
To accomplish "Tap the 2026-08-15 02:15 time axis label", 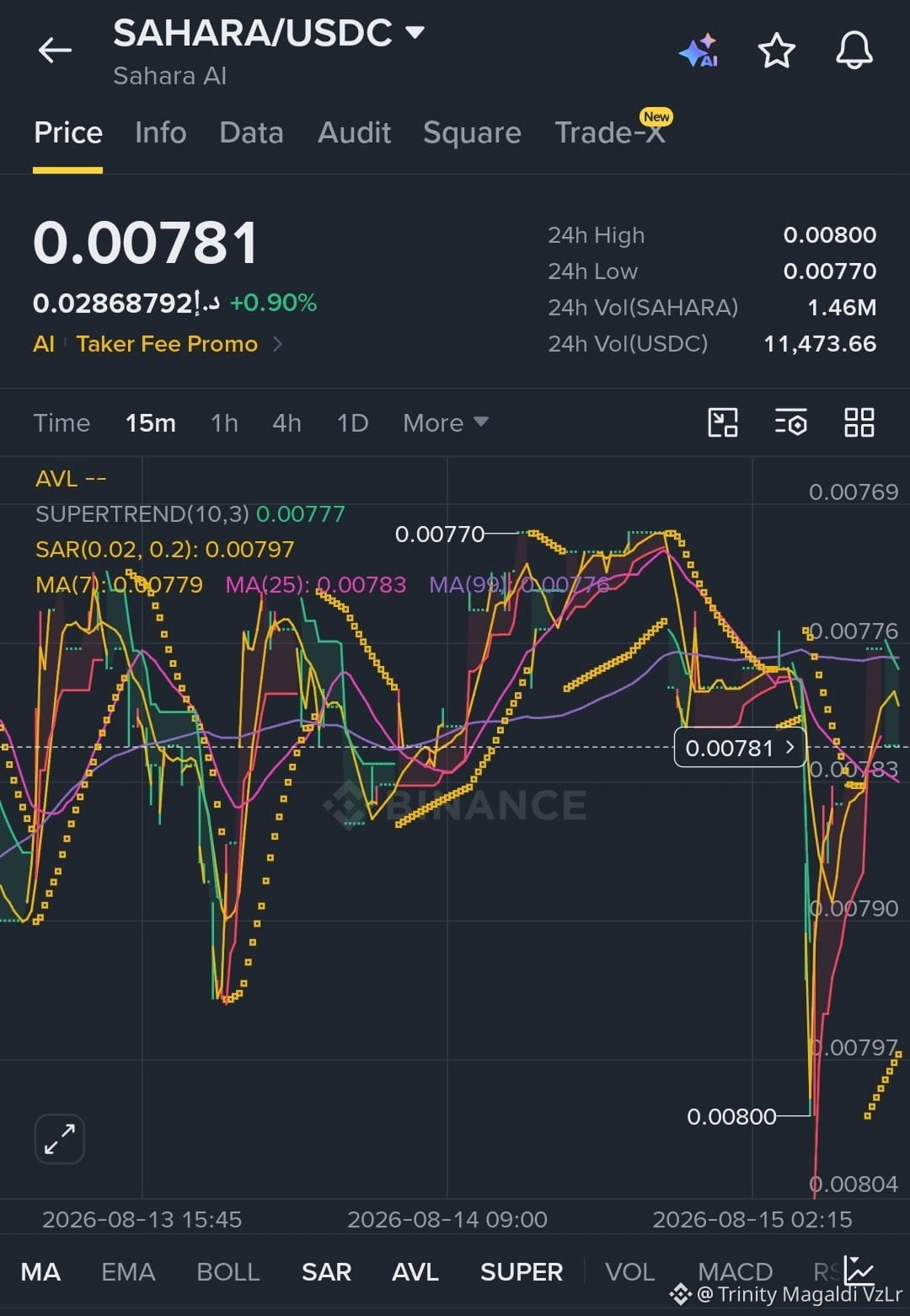I will (752, 1219).
